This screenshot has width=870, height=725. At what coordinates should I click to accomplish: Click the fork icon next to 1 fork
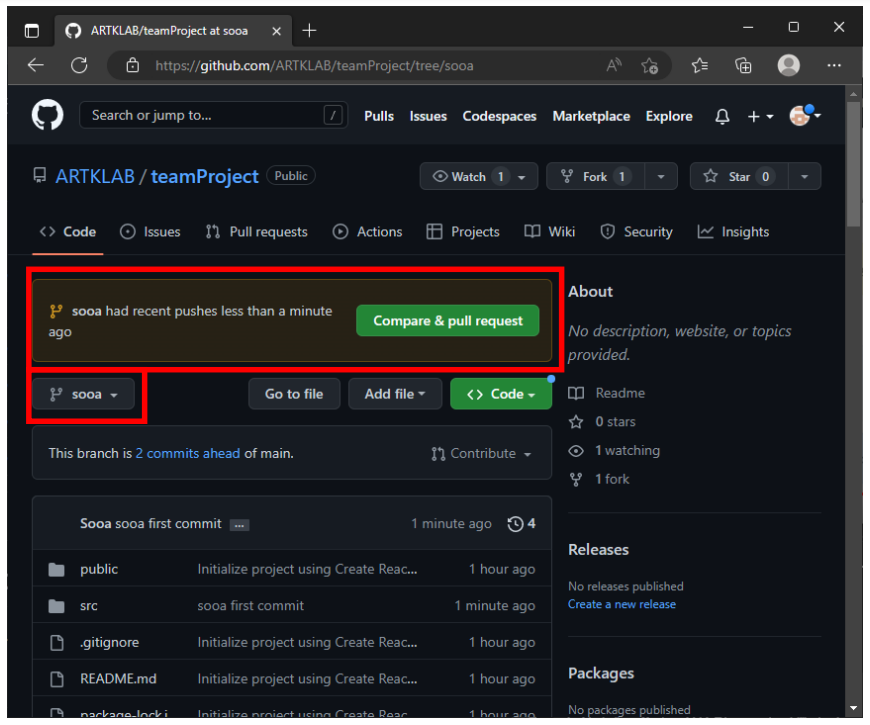(x=576, y=480)
